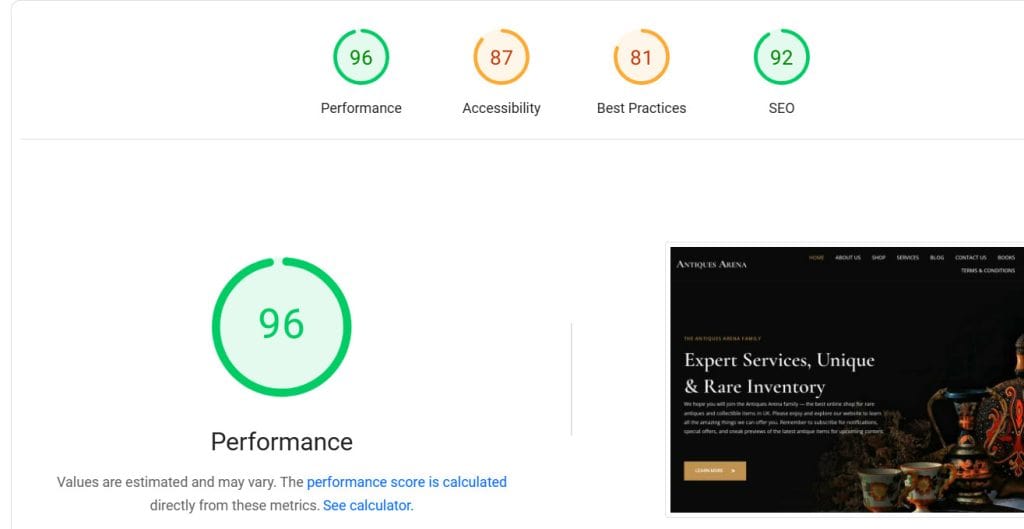Follow the "See calculator" link

367,506
